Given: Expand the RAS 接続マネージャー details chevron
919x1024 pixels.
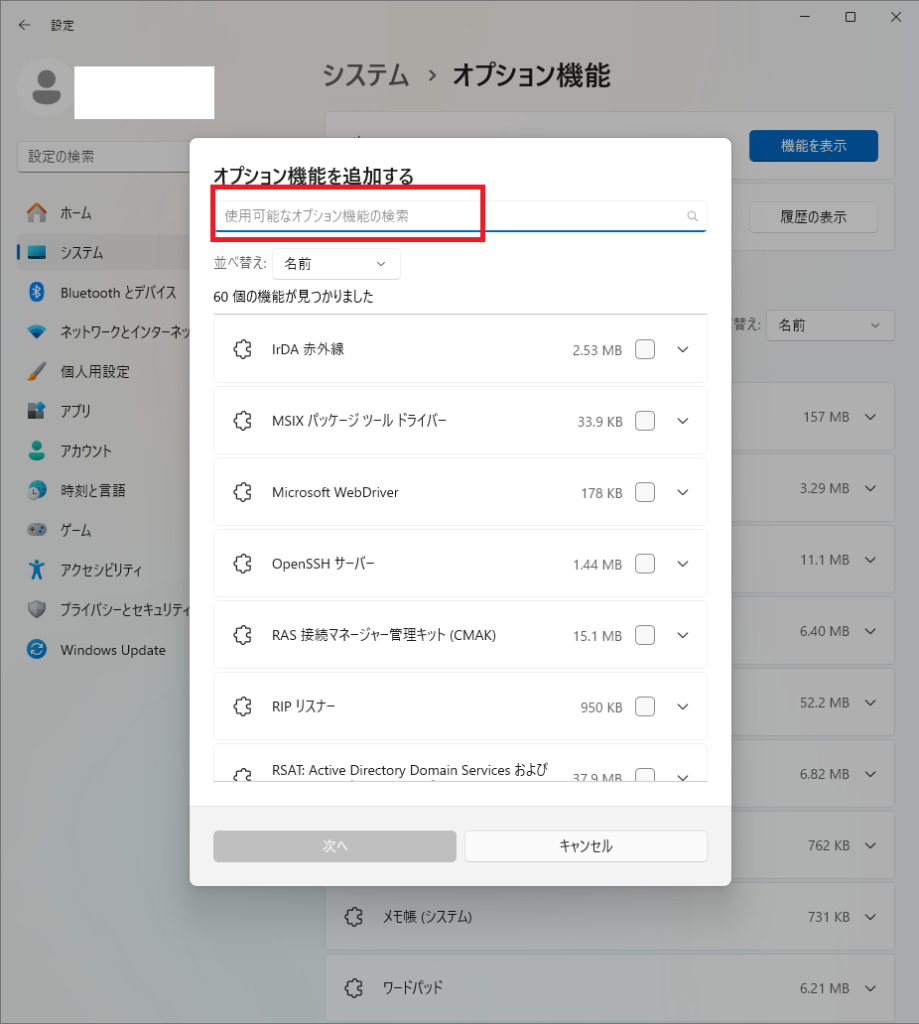Looking at the screenshot, I should tap(683, 635).
